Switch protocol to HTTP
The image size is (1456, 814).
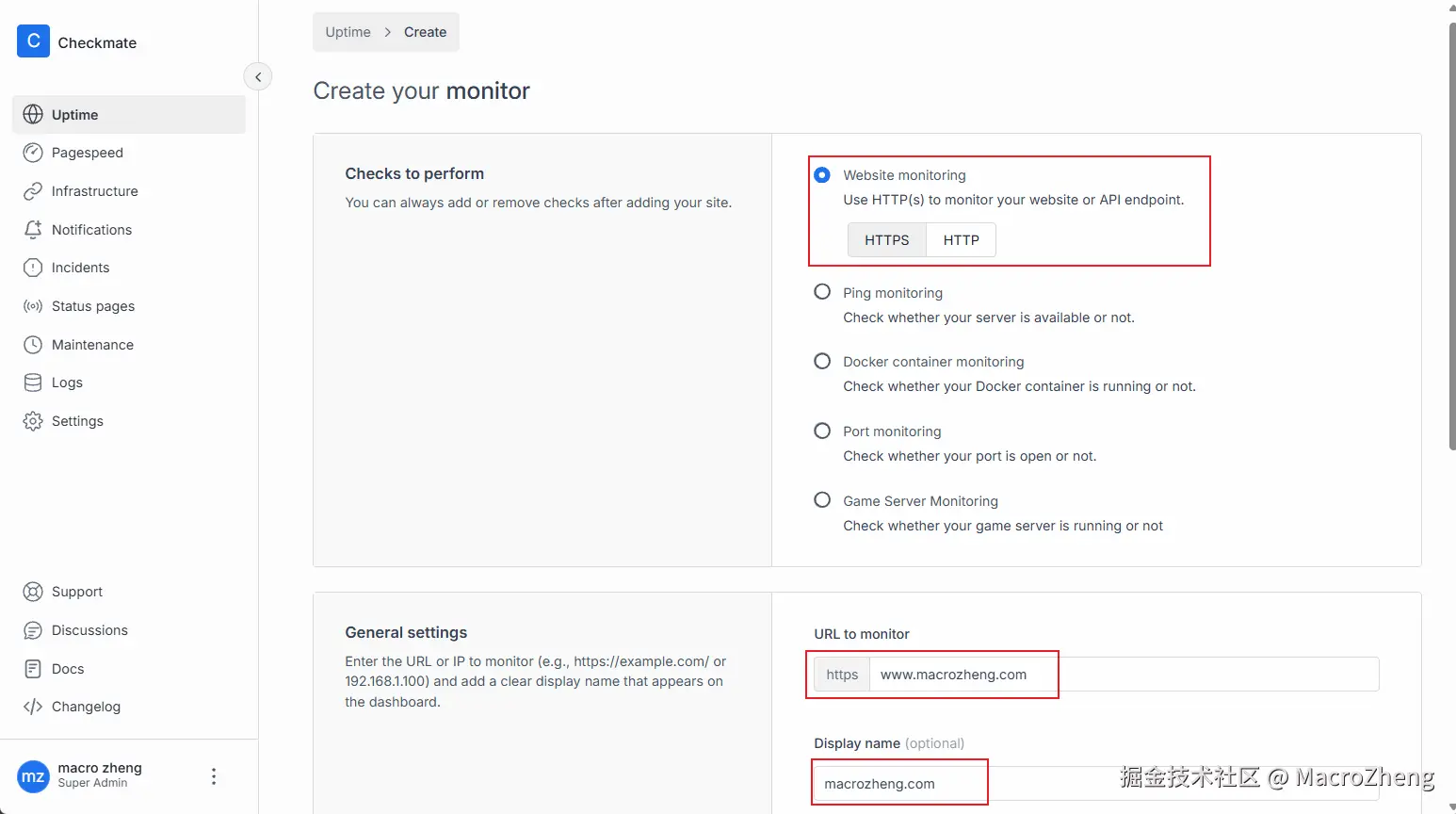[961, 240]
